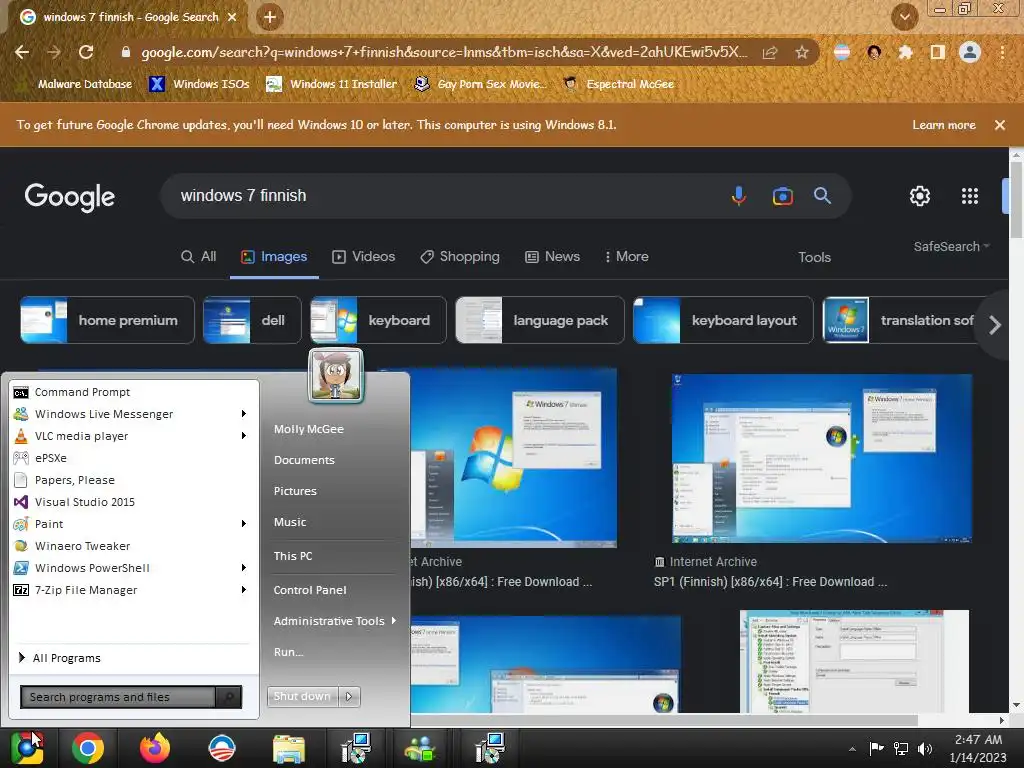1024x768 pixels.
Task: Click the network tray icon
Action: coord(901,748)
